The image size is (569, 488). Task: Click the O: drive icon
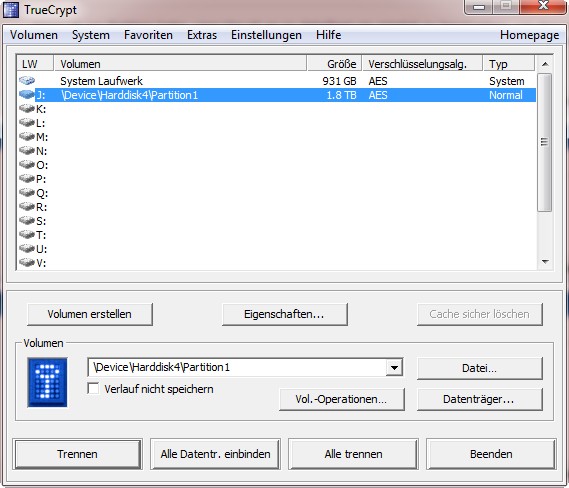coord(27,165)
